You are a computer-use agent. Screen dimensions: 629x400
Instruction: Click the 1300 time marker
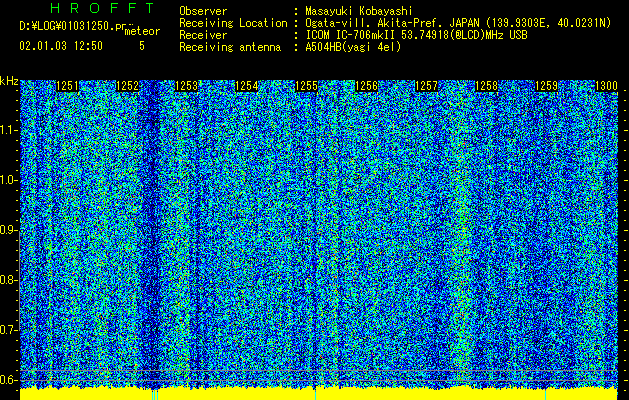tap(606, 86)
